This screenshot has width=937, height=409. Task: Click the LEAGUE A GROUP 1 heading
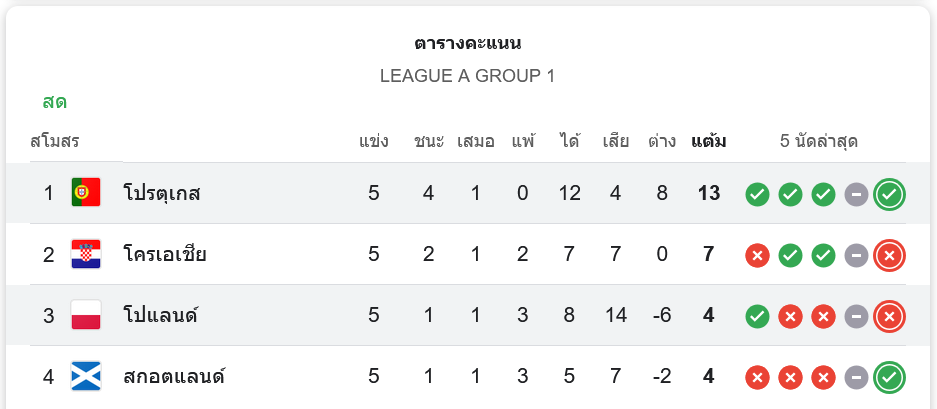click(467, 76)
